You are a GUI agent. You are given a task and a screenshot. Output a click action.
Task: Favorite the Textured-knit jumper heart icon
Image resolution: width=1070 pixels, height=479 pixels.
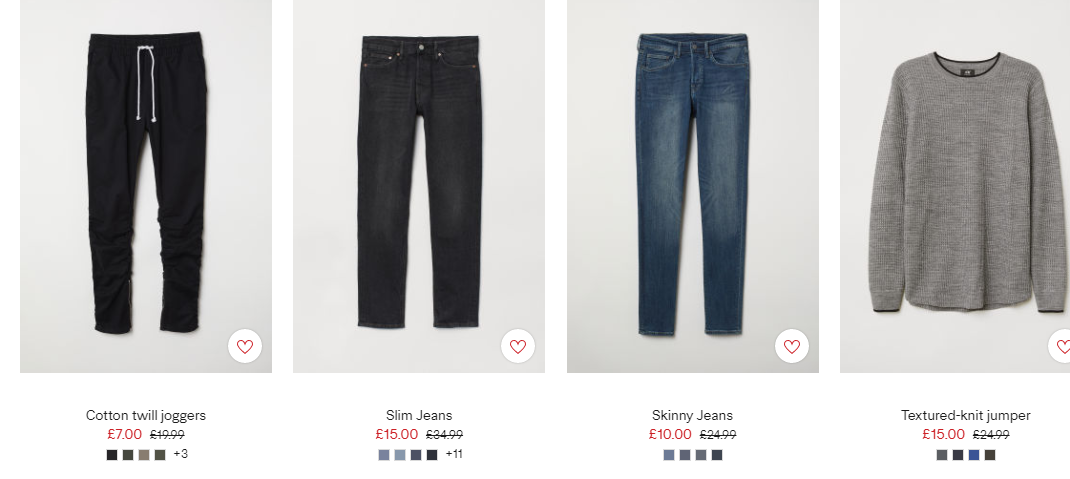pos(1061,346)
